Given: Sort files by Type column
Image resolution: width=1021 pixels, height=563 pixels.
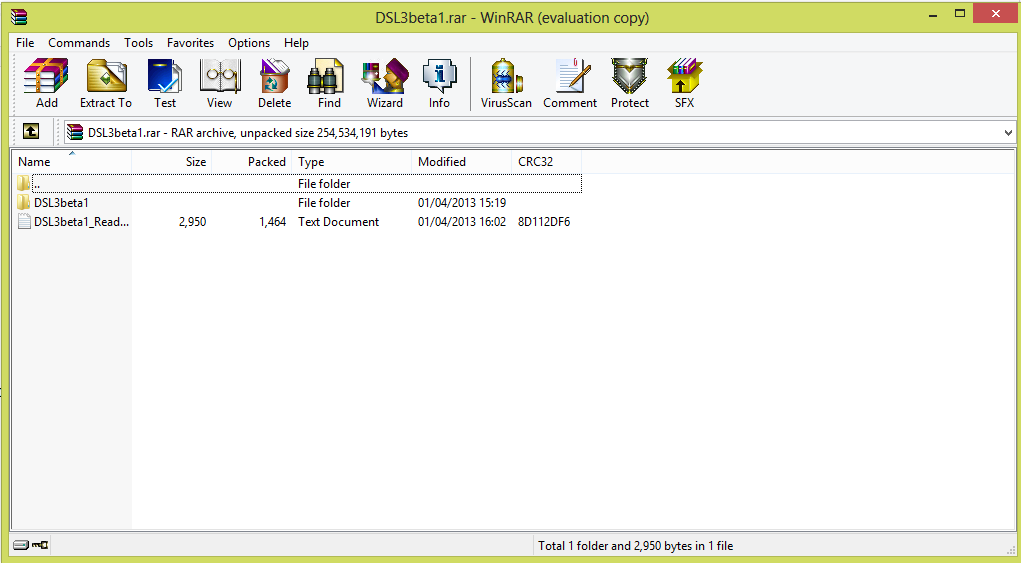Looking at the screenshot, I should click(352, 162).
